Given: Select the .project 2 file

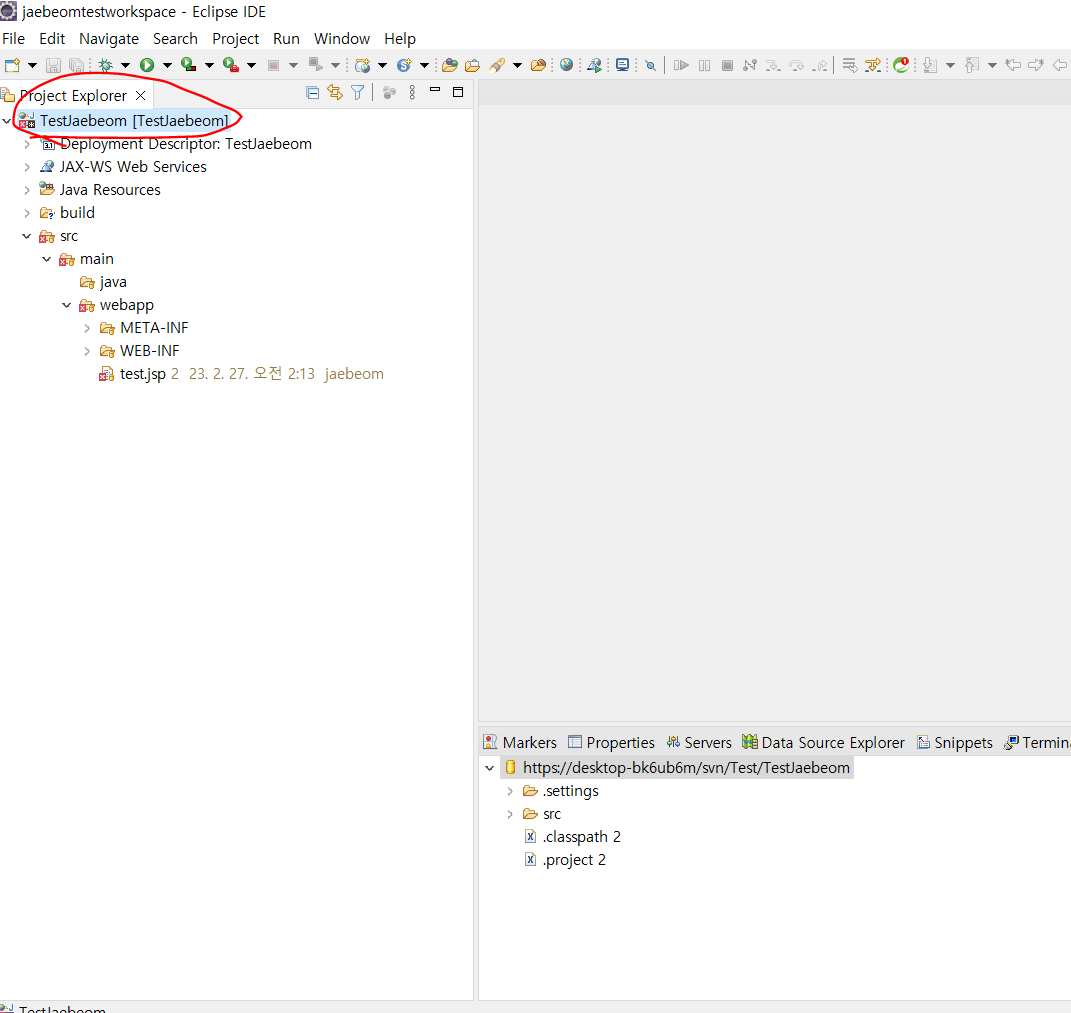Looking at the screenshot, I should [565, 860].
